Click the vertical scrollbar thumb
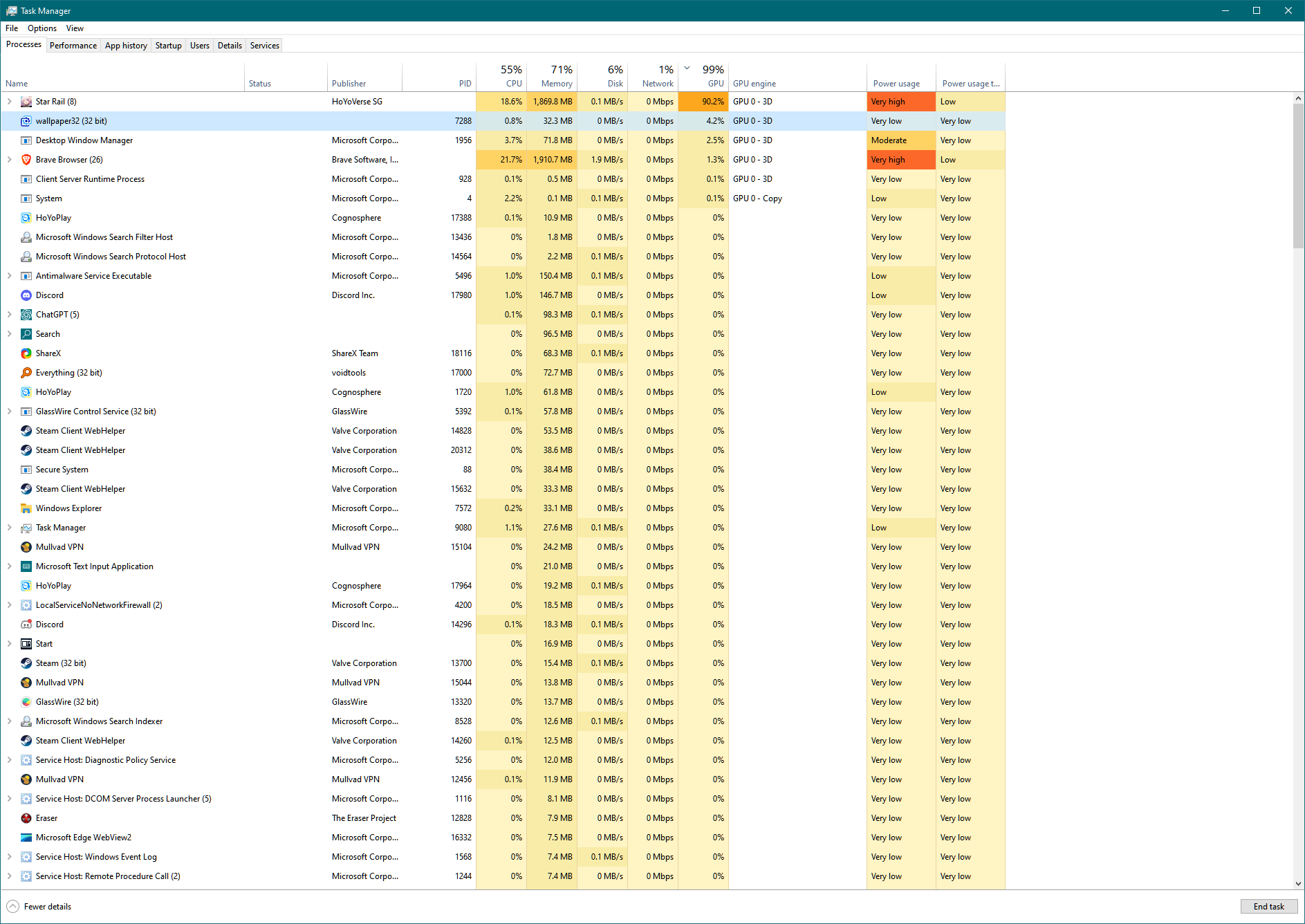The width and height of the screenshot is (1305, 924). pyautogui.click(x=1298, y=176)
